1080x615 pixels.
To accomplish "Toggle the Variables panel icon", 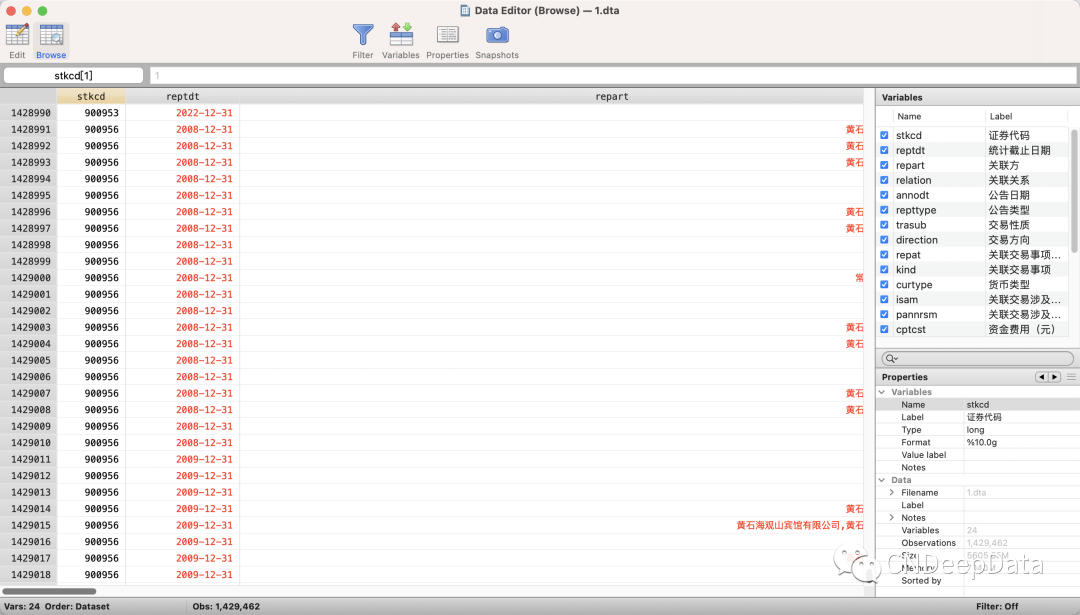I will (x=401, y=34).
